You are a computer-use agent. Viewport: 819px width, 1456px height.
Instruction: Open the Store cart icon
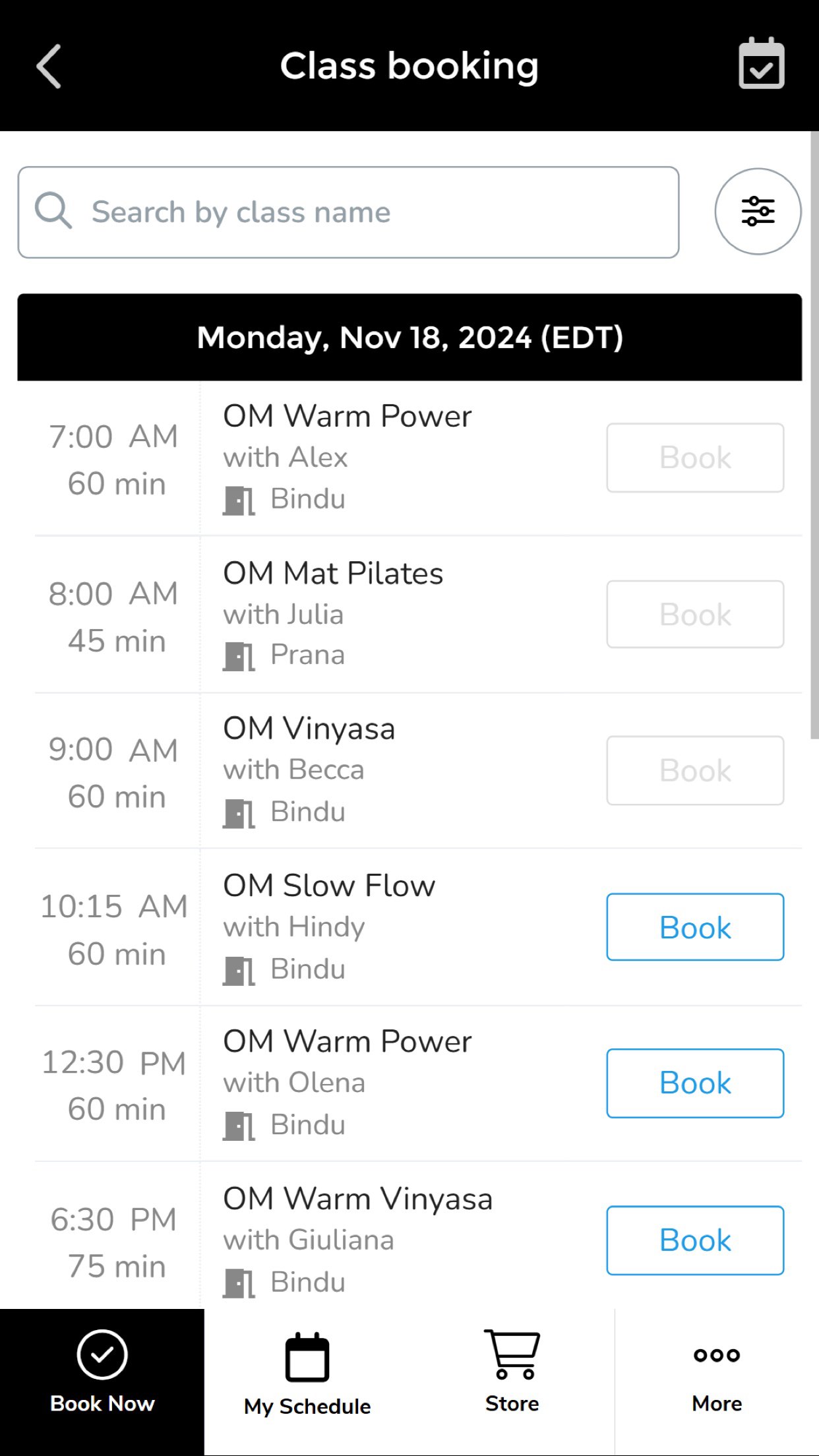[512, 1354]
